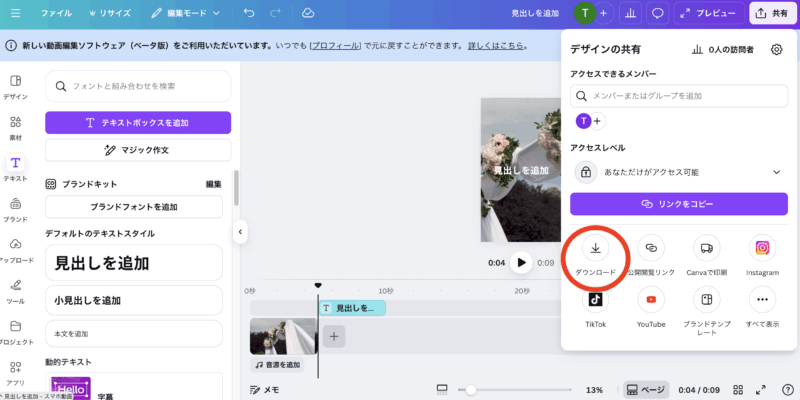Click the redo arrow
The width and height of the screenshot is (800, 400).
(275, 13)
